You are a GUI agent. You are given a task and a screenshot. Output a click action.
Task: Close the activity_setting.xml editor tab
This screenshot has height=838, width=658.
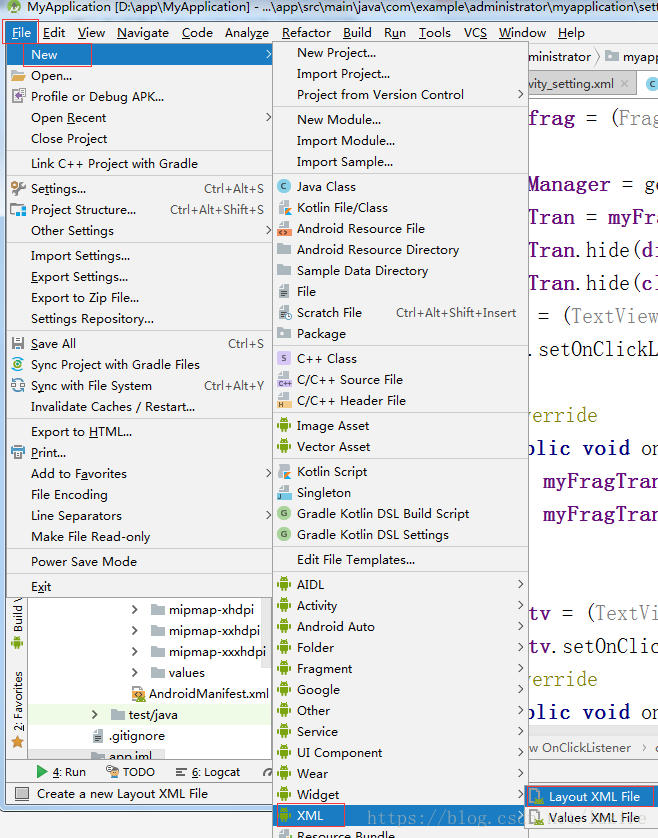[624, 84]
